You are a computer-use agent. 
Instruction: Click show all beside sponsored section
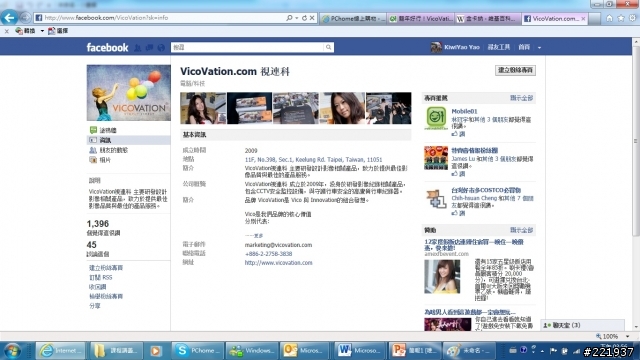(x=521, y=230)
